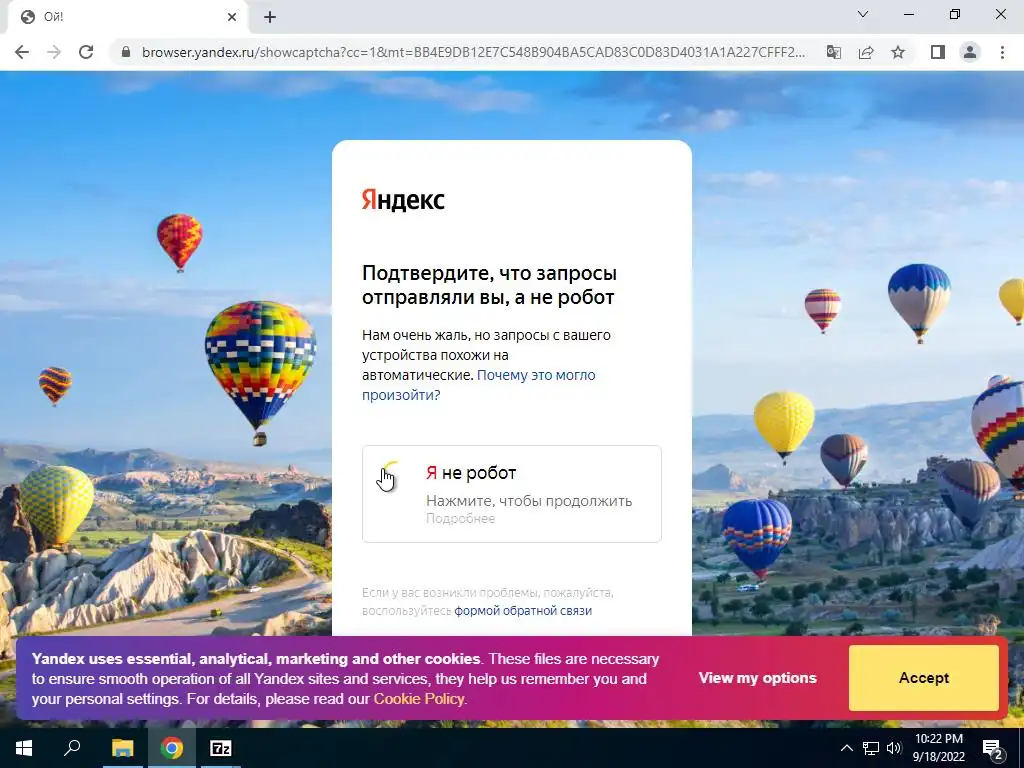The width and height of the screenshot is (1024, 768).
Task: Click View my options for cookies
Action: (758, 678)
